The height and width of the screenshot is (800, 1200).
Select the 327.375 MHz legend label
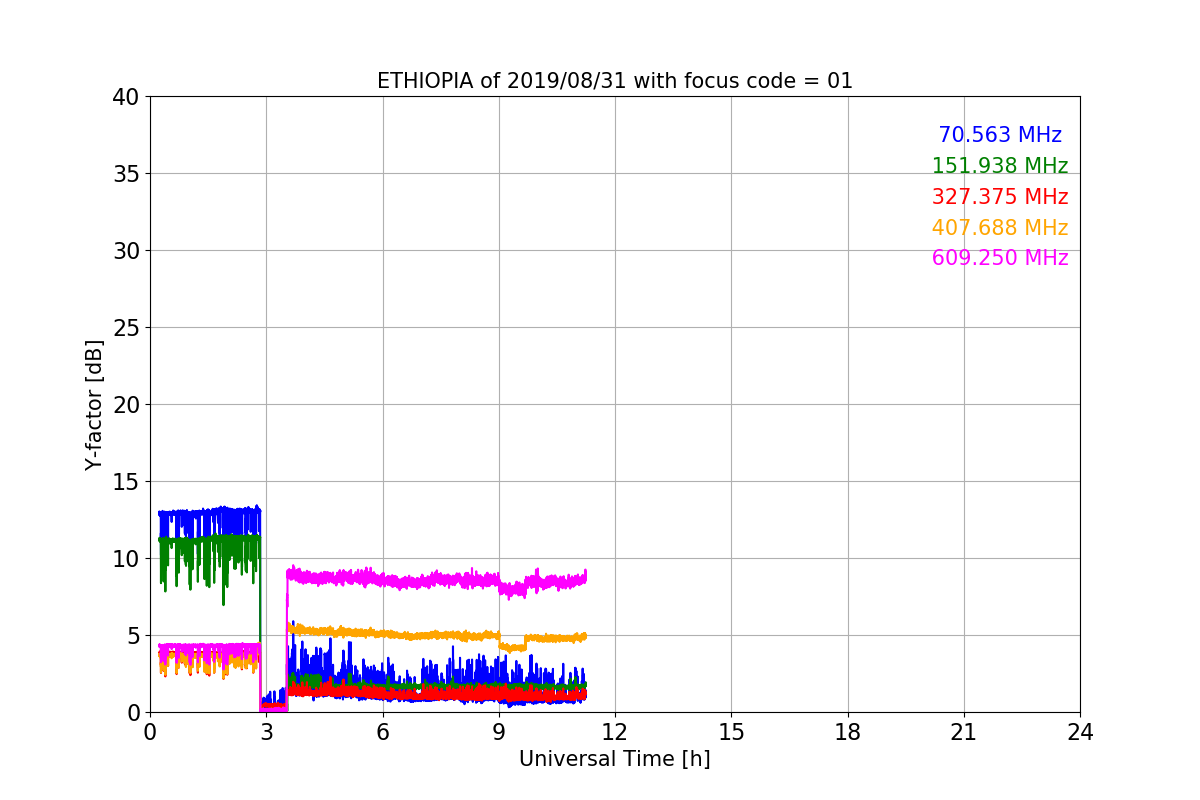(1000, 197)
